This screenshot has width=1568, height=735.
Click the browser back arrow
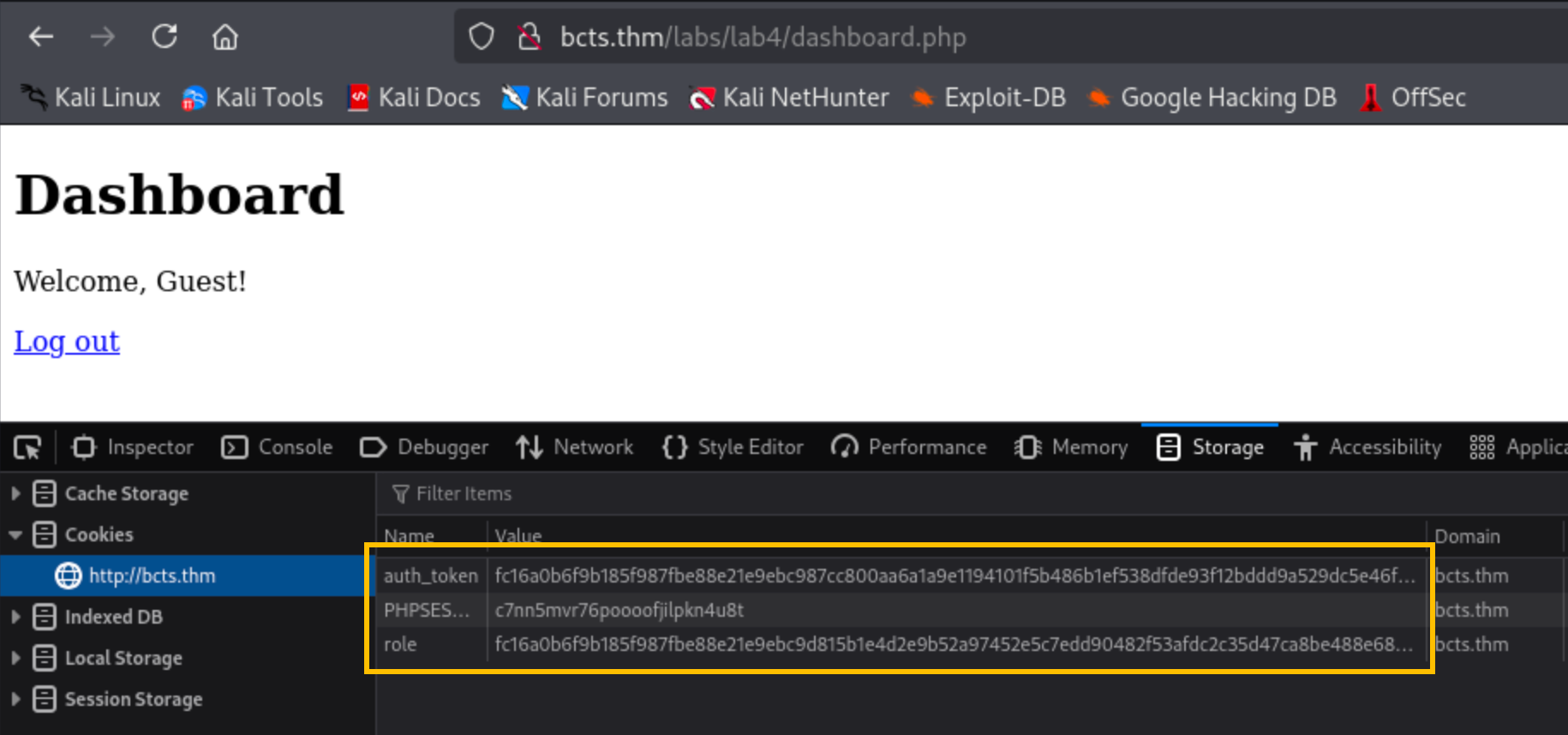[x=41, y=37]
